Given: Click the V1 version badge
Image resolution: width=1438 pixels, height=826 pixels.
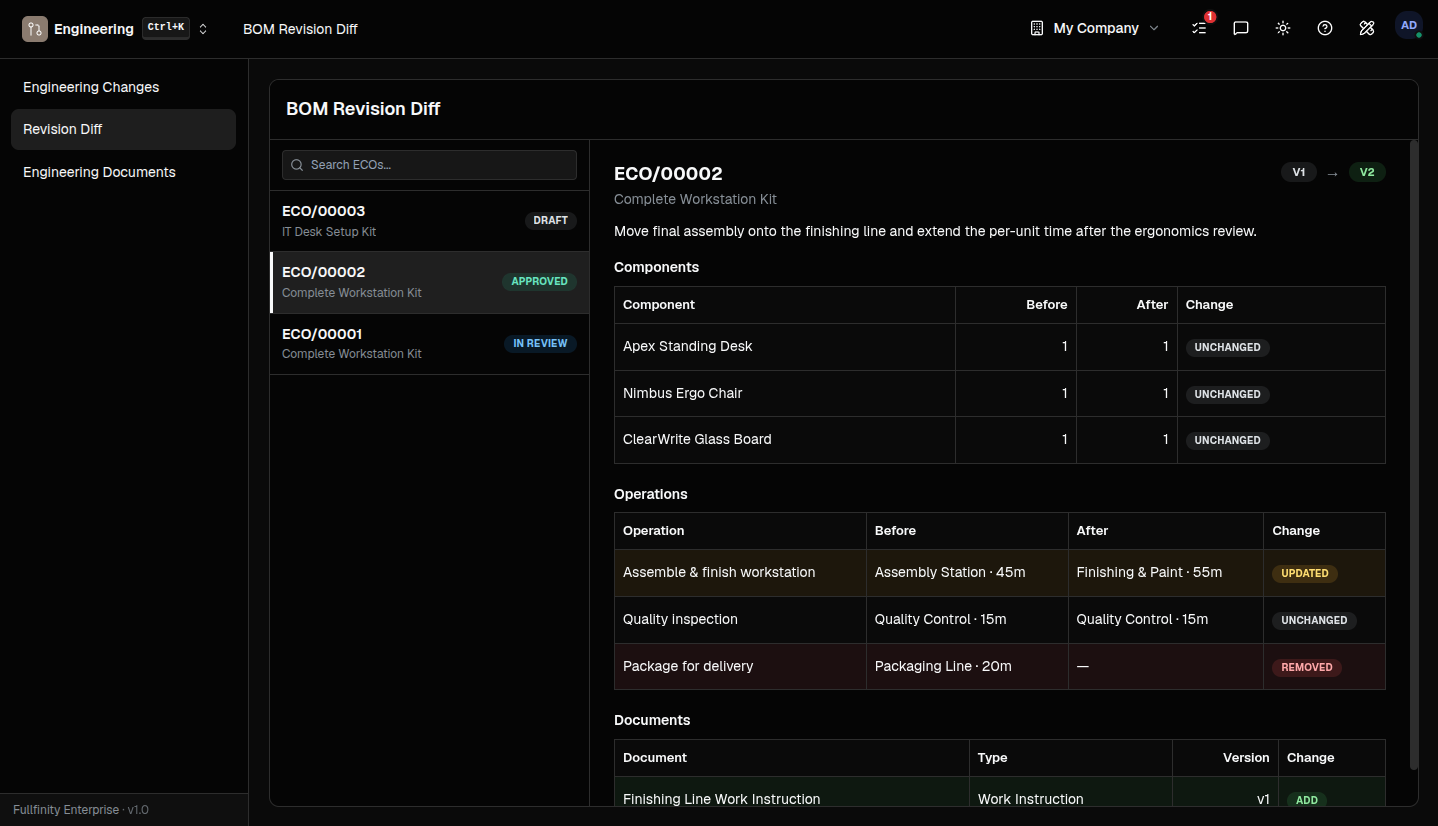Looking at the screenshot, I should coord(1299,172).
